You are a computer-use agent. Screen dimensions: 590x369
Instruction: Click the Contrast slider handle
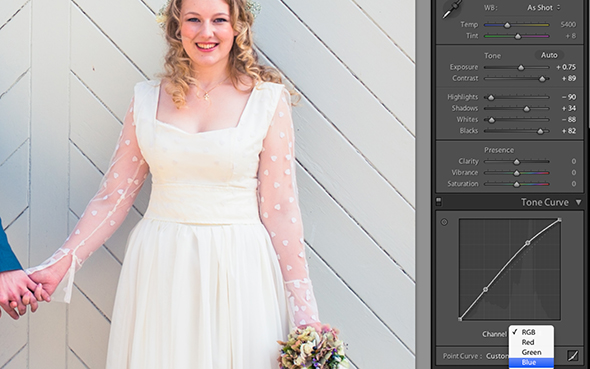coord(542,79)
